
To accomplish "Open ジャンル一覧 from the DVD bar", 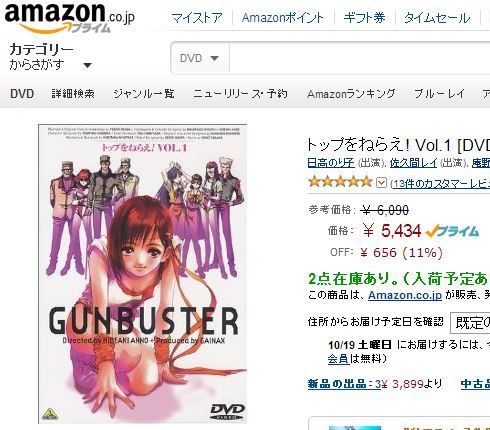I will (144, 94).
